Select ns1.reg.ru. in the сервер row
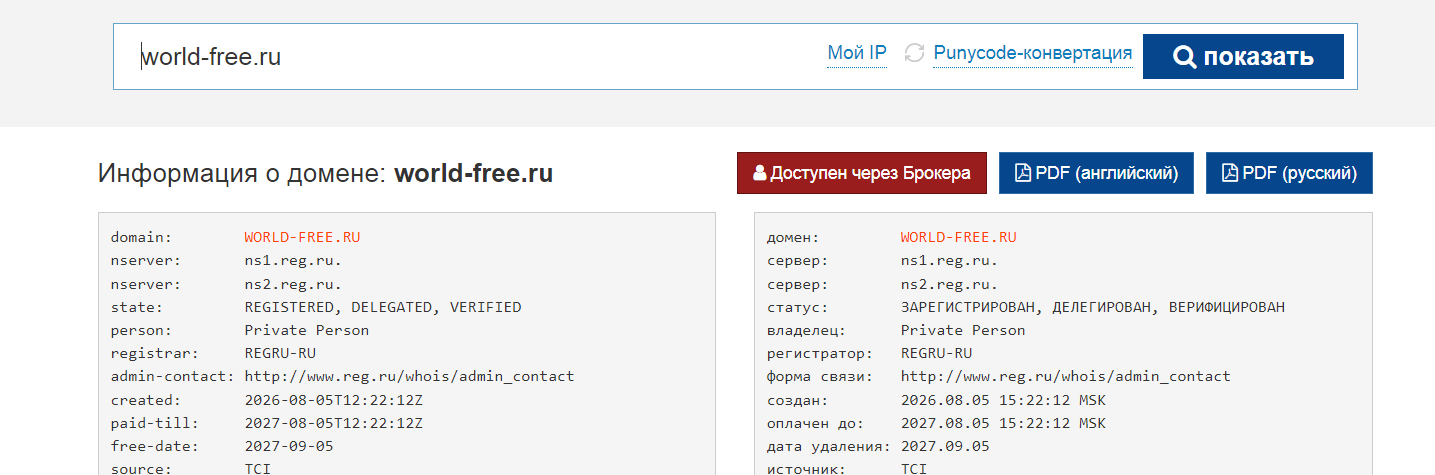This screenshot has height=475, width=1435. (x=949, y=261)
